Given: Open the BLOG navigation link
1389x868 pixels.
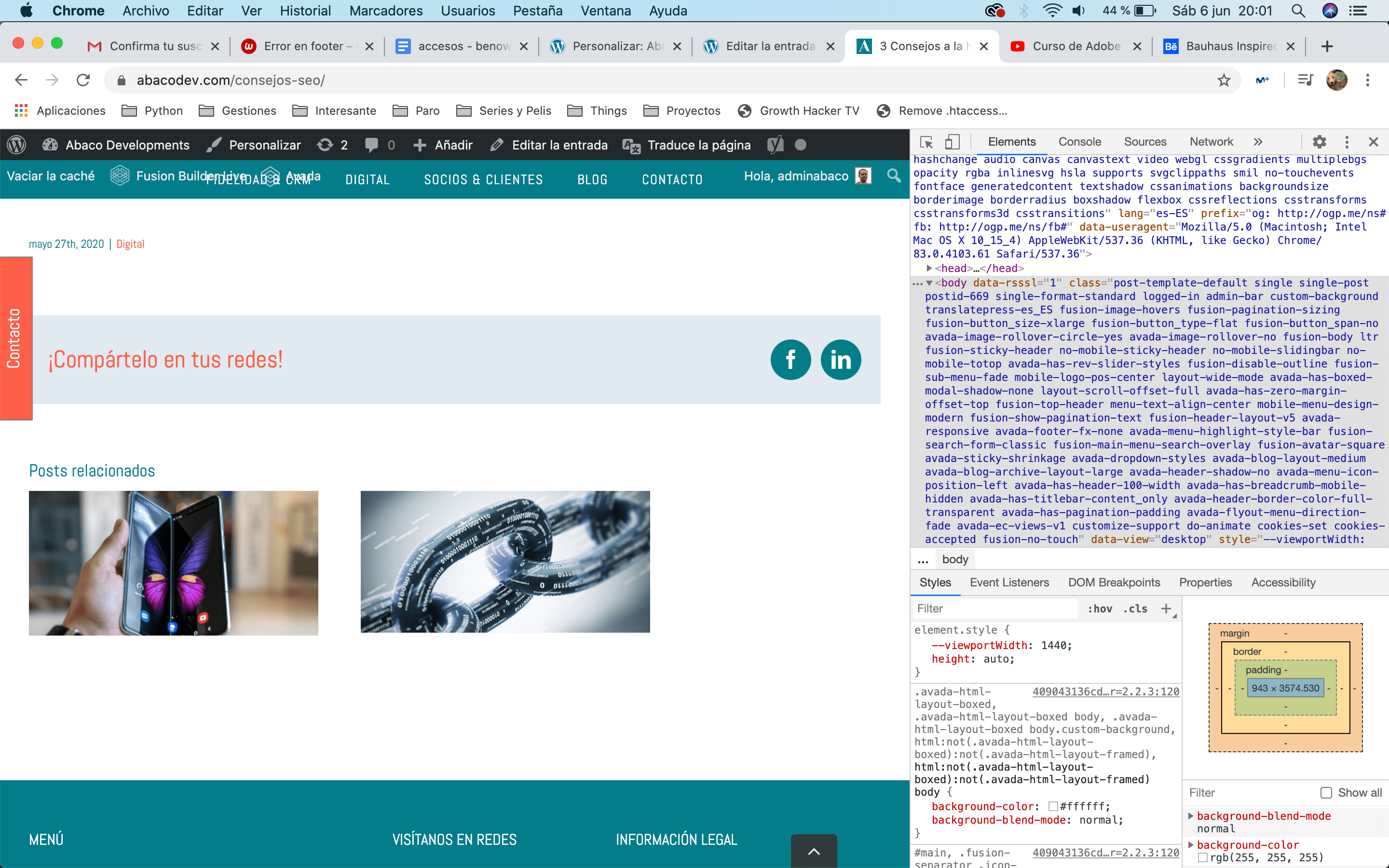Looking at the screenshot, I should (592, 180).
